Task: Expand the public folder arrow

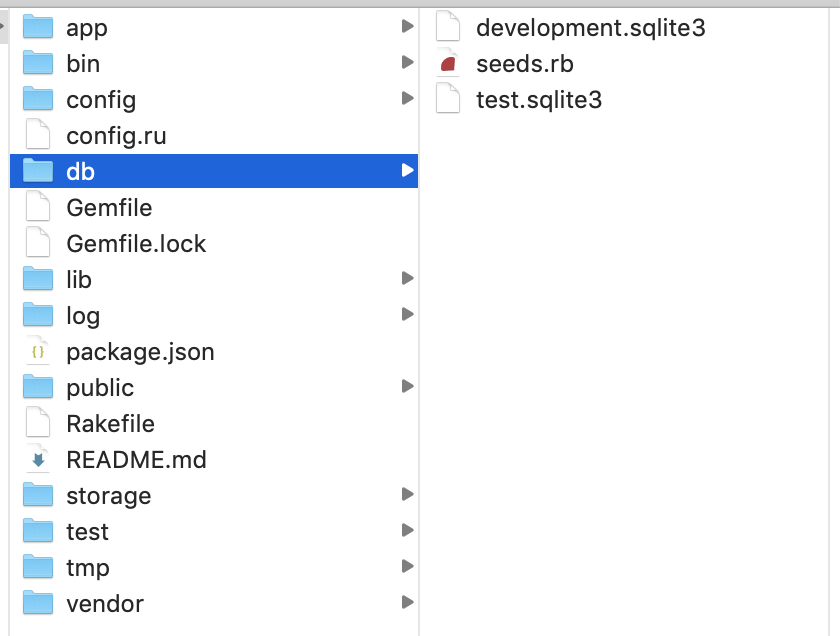Action: coord(407,386)
